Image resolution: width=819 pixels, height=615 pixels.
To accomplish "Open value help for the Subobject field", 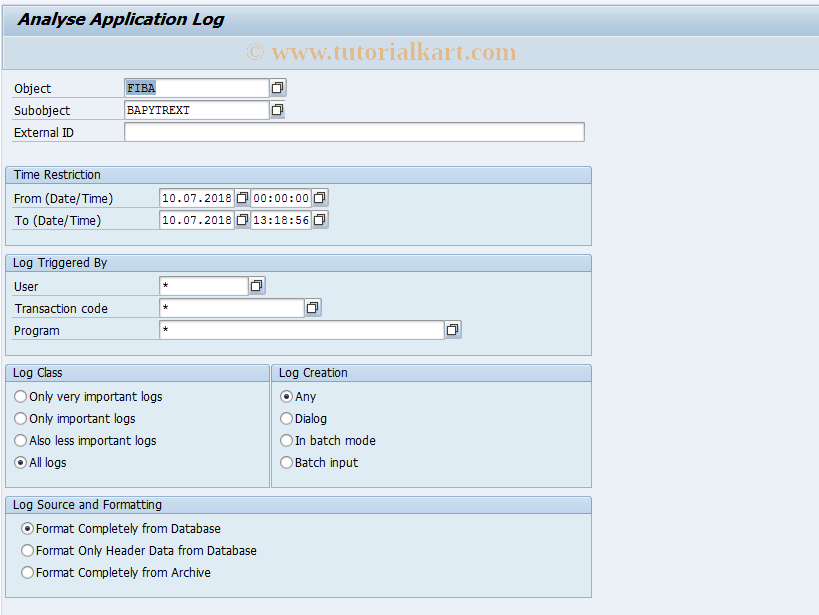I will point(278,110).
